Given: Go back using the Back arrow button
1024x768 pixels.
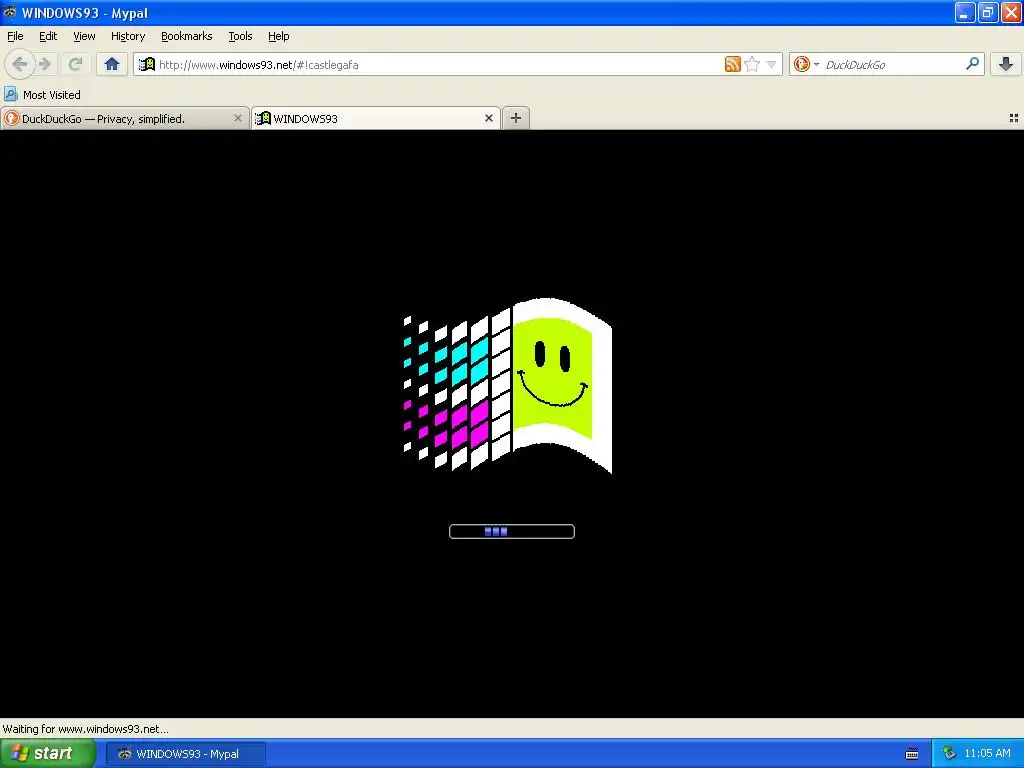Looking at the screenshot, I should point(20,64).
